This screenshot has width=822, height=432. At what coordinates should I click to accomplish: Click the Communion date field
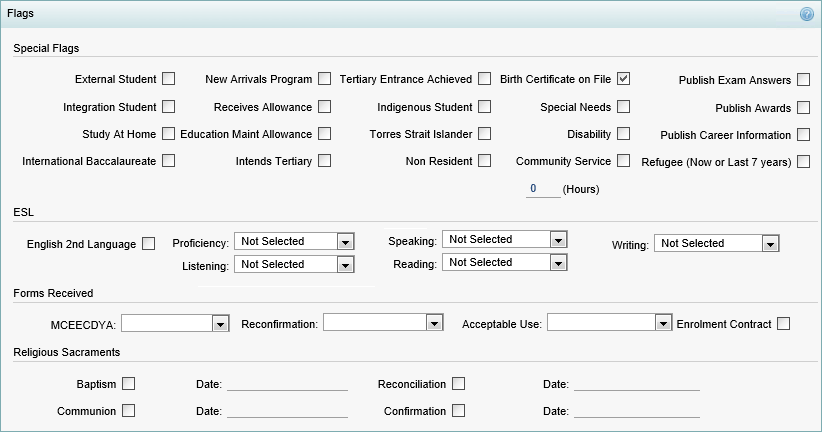coord(287,411)
